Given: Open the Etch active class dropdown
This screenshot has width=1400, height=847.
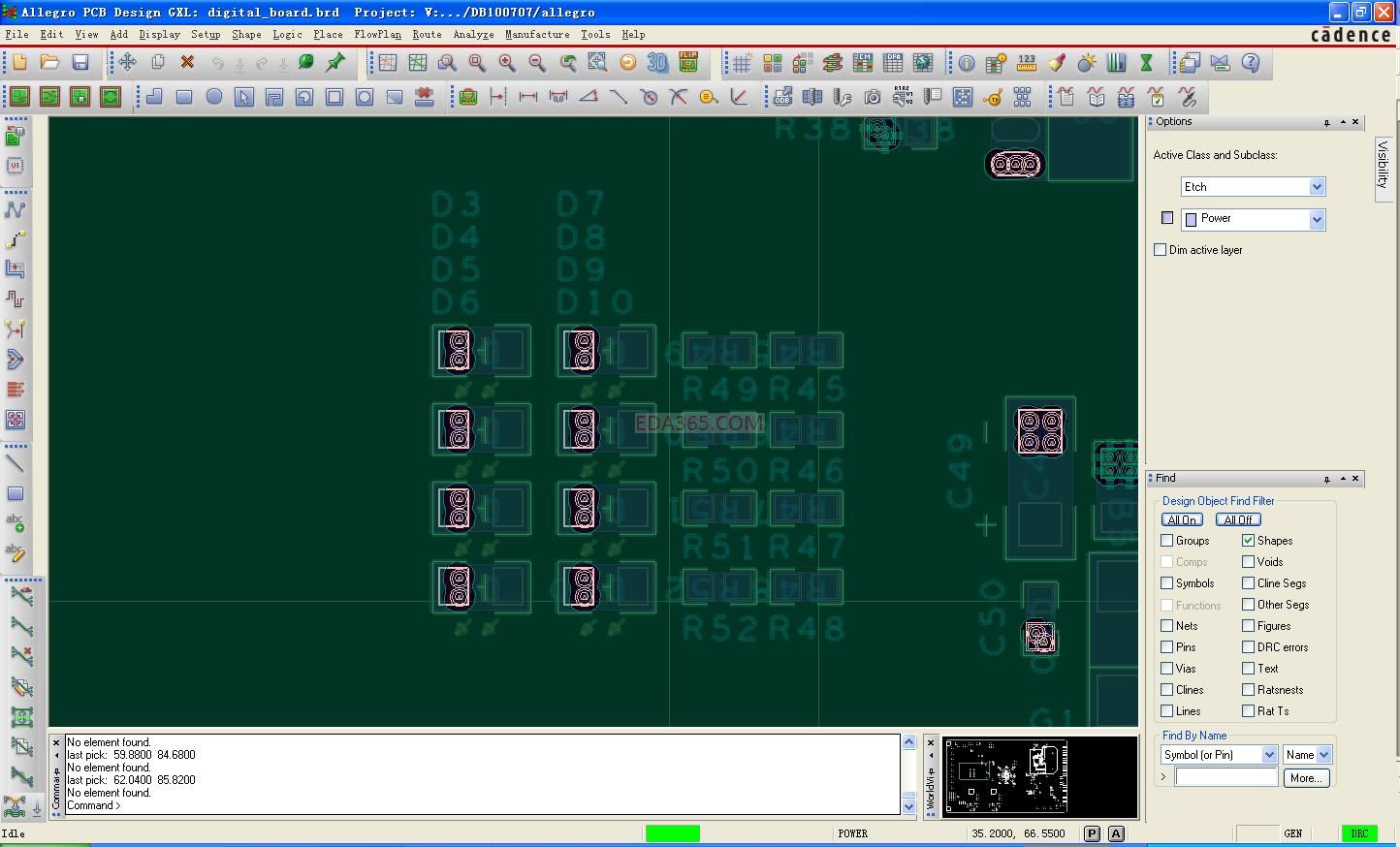Looking at the screenshot, I should tap(1317, 187).
